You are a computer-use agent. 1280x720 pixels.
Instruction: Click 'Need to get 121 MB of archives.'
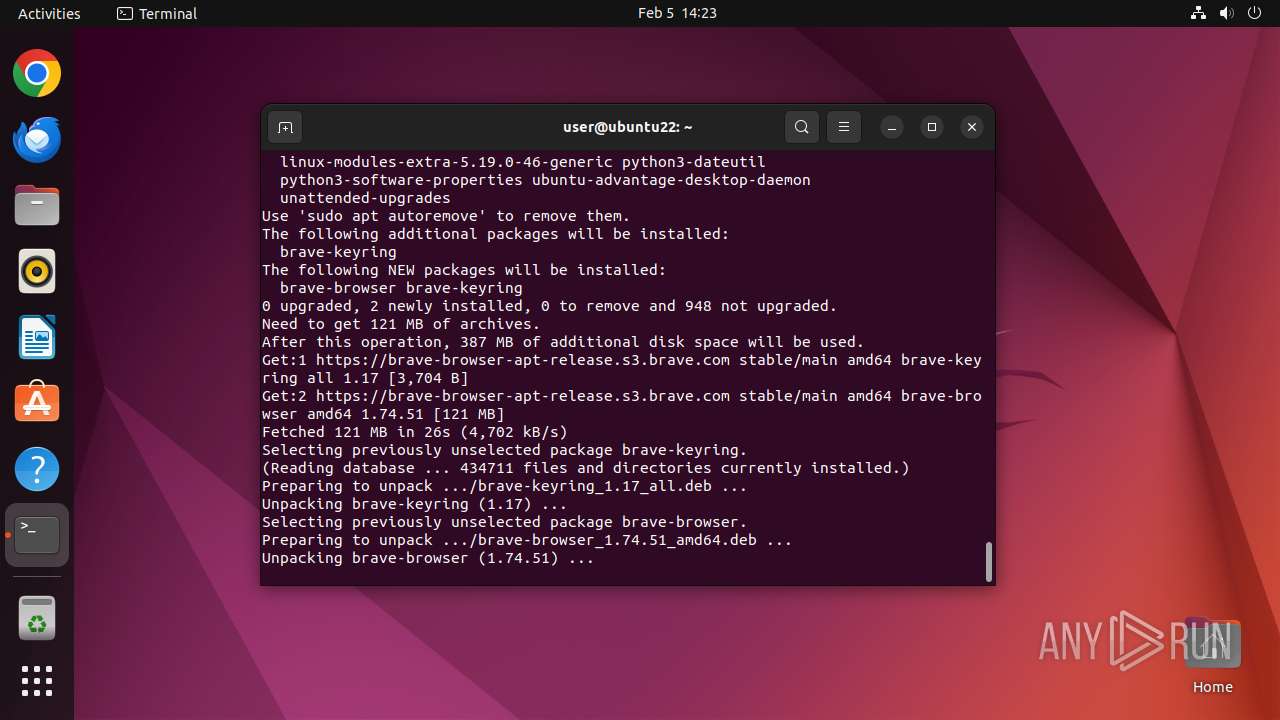401,324
